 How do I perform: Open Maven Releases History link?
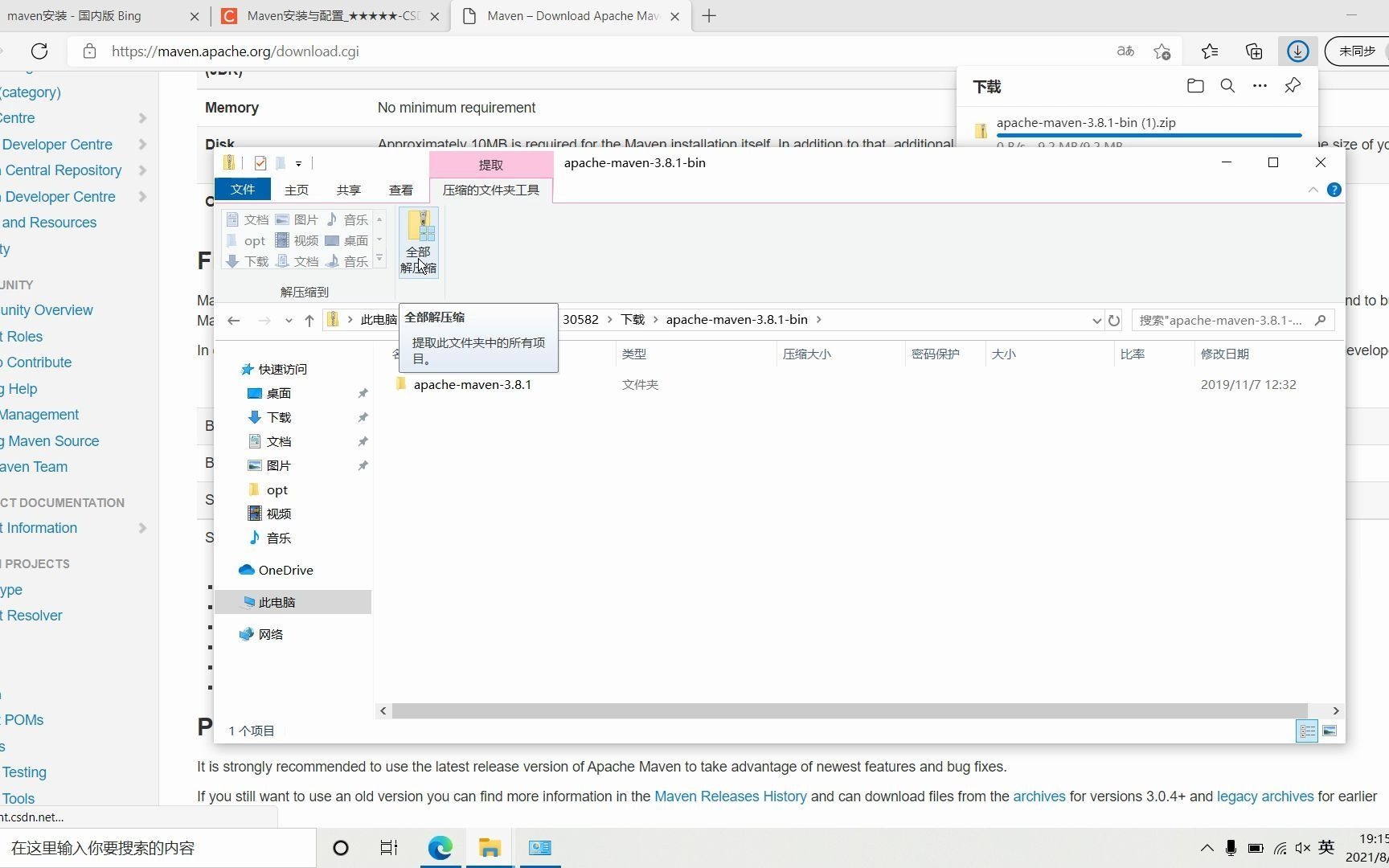(730, 796)
